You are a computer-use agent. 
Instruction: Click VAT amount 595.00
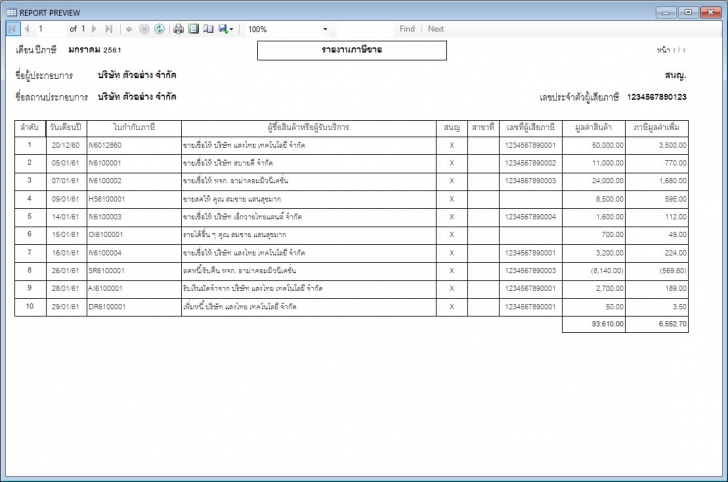point(676,199)
